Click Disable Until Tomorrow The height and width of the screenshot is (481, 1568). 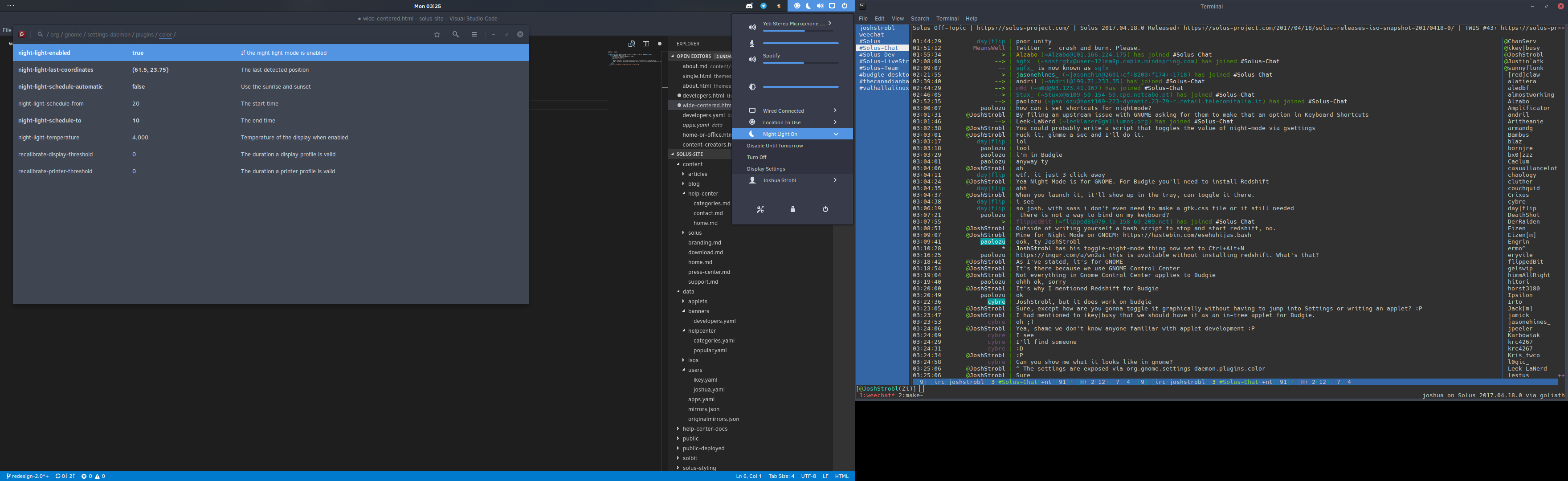(775, 146)
